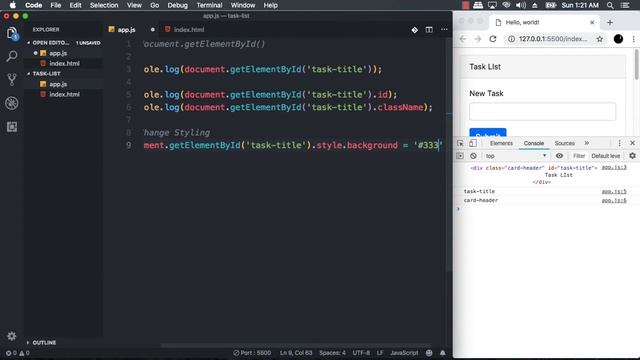
Task: Change the LF line ending setting
Action: click(x=380, y=353)
